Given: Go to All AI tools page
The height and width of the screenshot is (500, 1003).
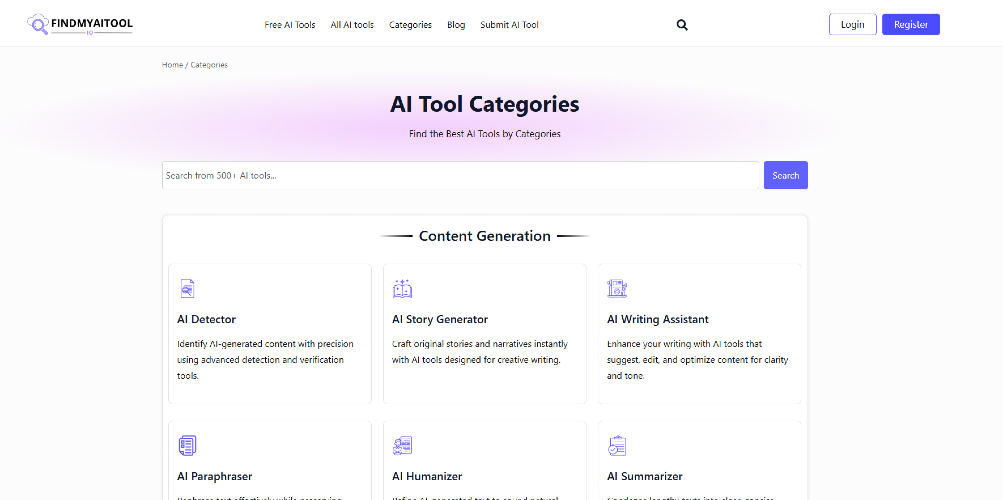Looking at the screenshot, I should click(352, 25).
